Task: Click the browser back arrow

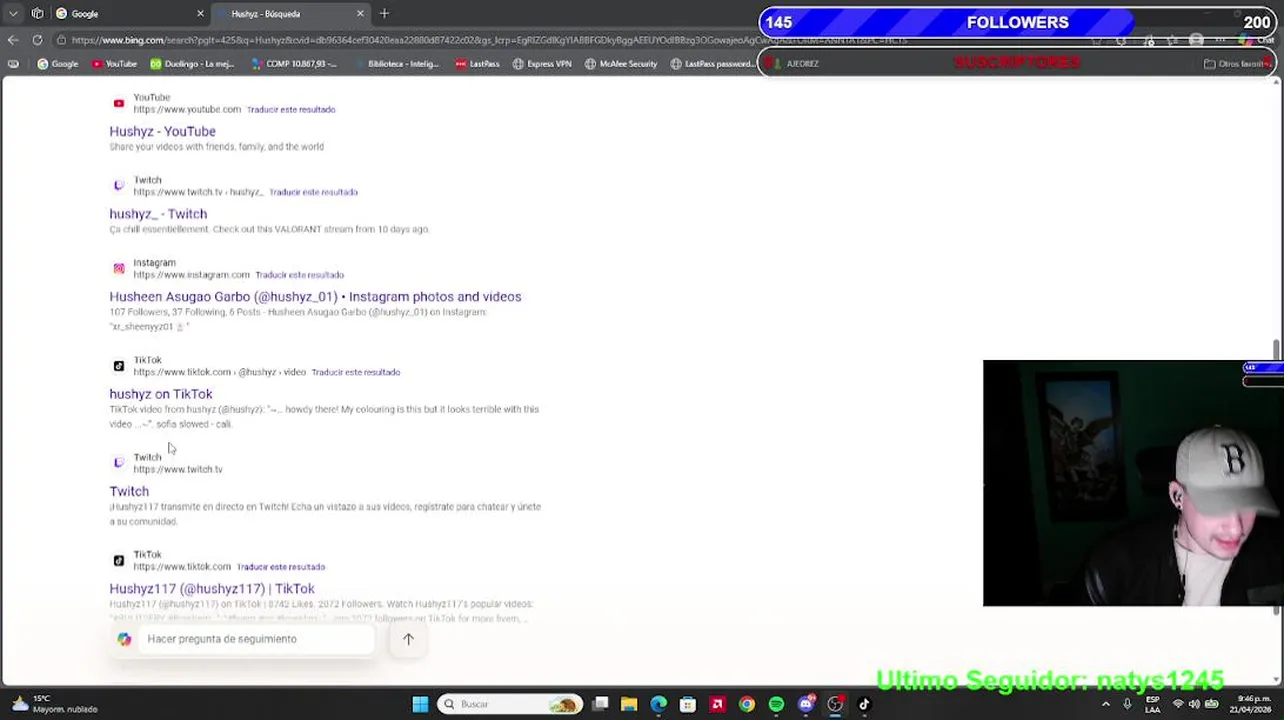Action: pos(13,40)
